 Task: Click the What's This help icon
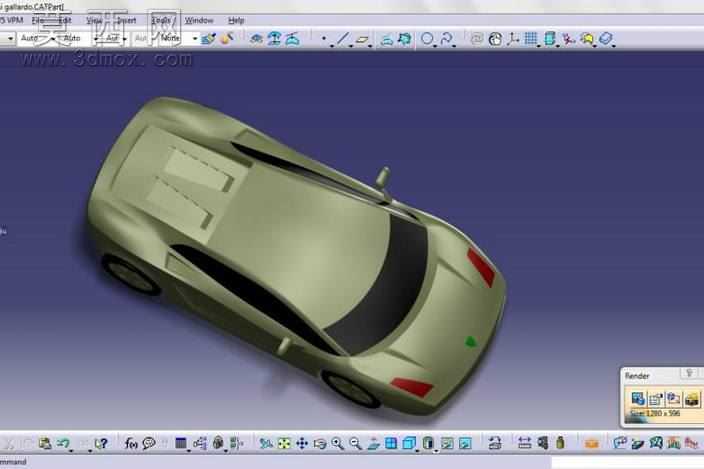[x=102, y=444]
